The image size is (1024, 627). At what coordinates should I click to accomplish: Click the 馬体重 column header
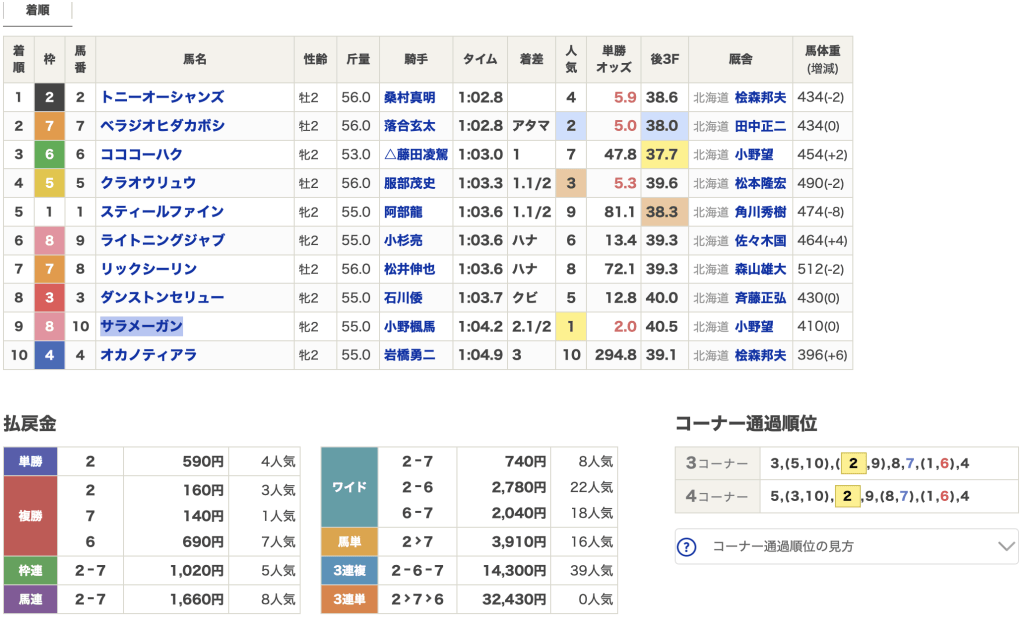tap(822, 59)
